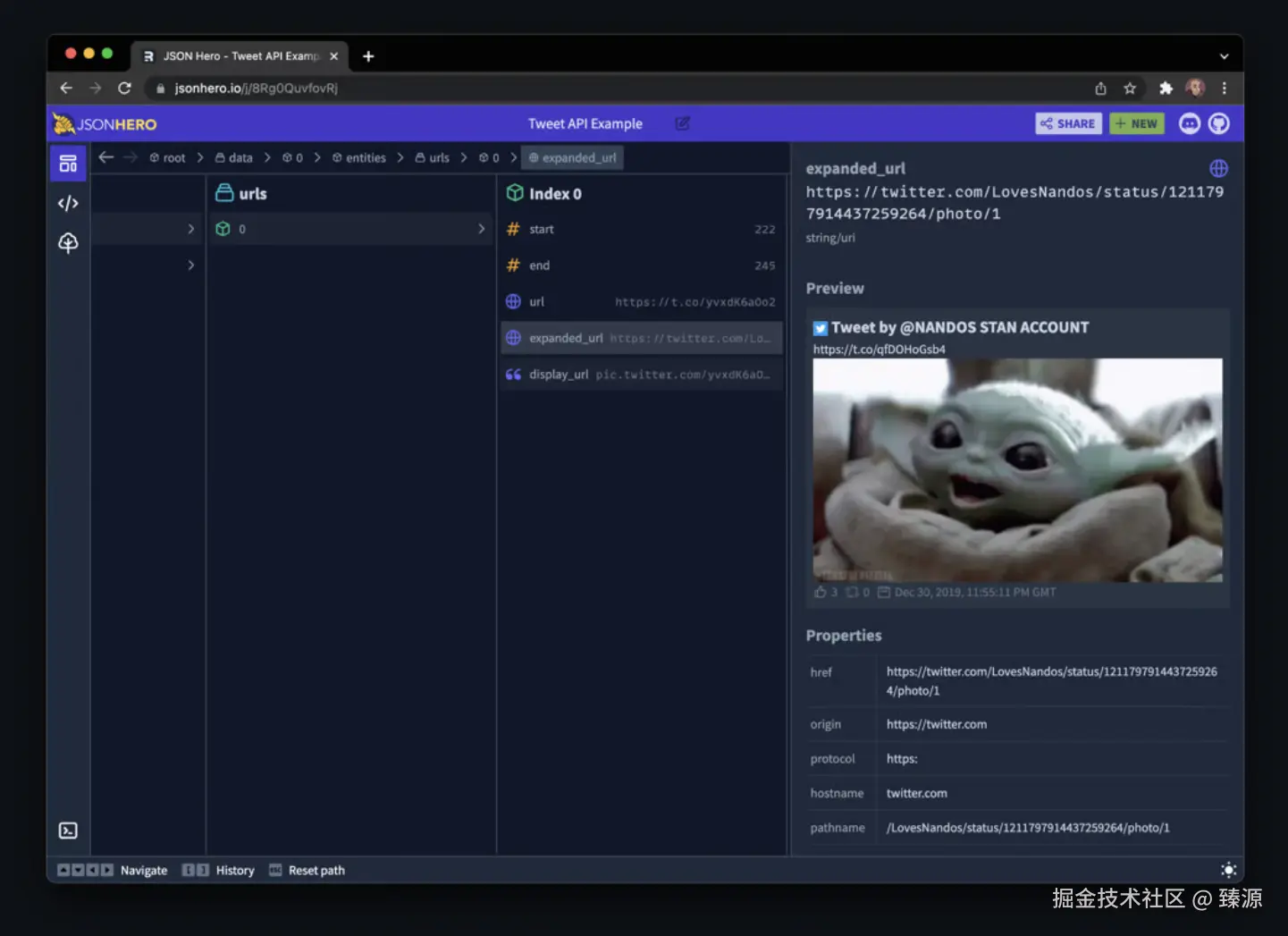This screenshot has width=1288, height=936.
Task: Select the url row in Index 0
Action: click(642, 301)
